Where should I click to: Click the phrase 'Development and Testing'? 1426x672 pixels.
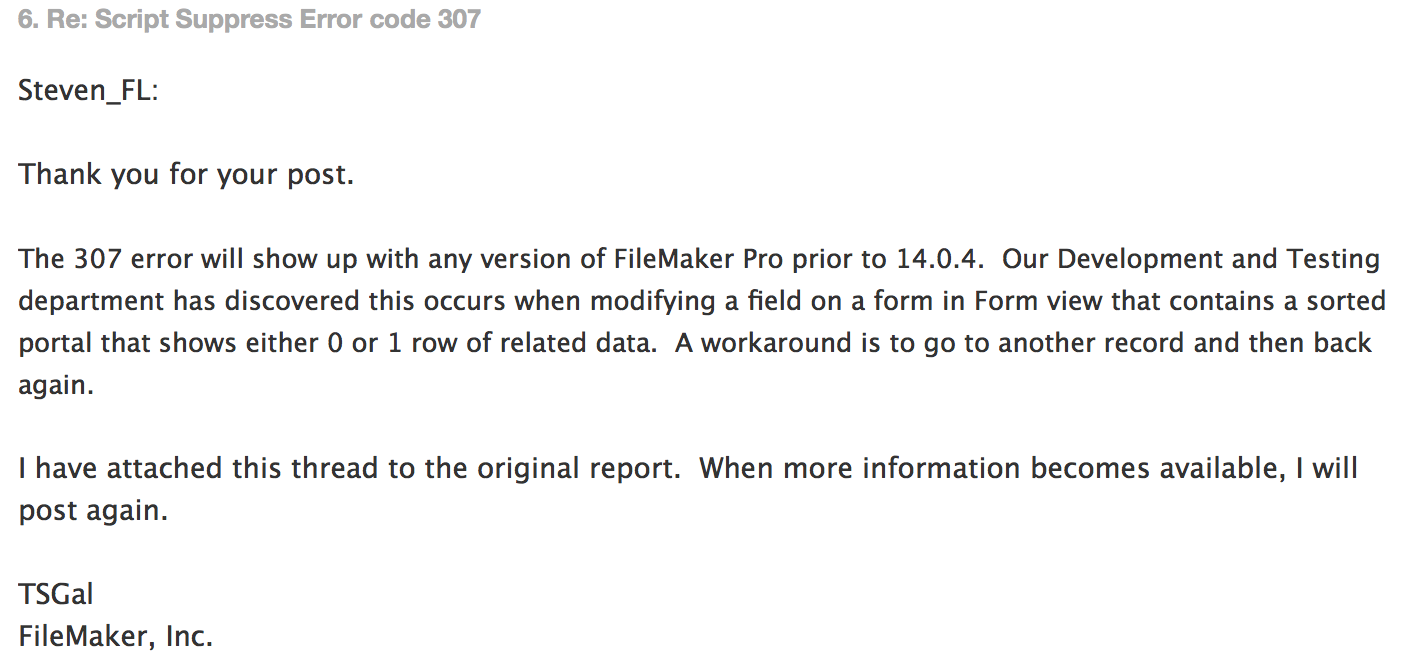(x=1219, y=259)
